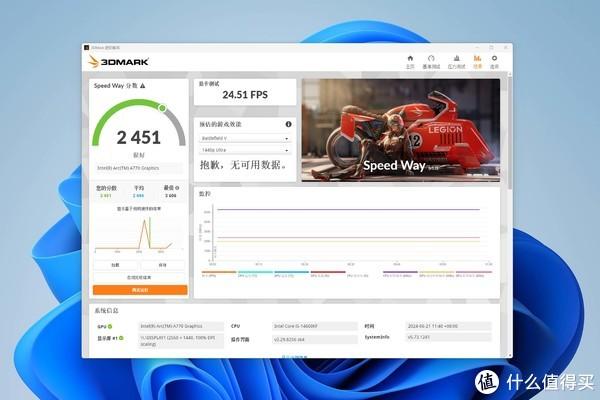Toggle the orange legend line in monitoring chart
This screenshot has height=400, width=600.
tap(219, 272)
